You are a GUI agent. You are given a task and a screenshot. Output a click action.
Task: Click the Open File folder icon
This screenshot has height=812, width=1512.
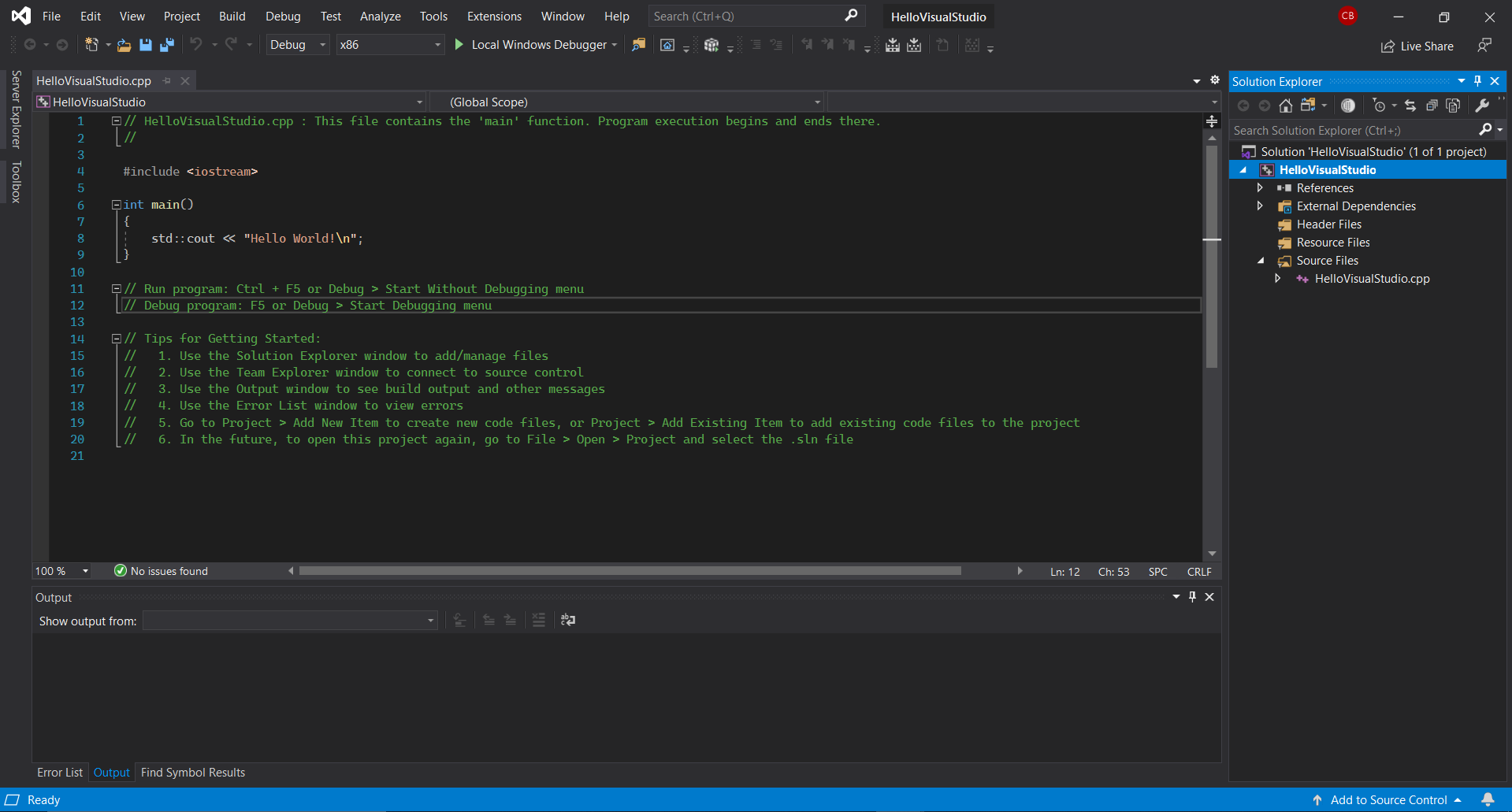(124, 45)
